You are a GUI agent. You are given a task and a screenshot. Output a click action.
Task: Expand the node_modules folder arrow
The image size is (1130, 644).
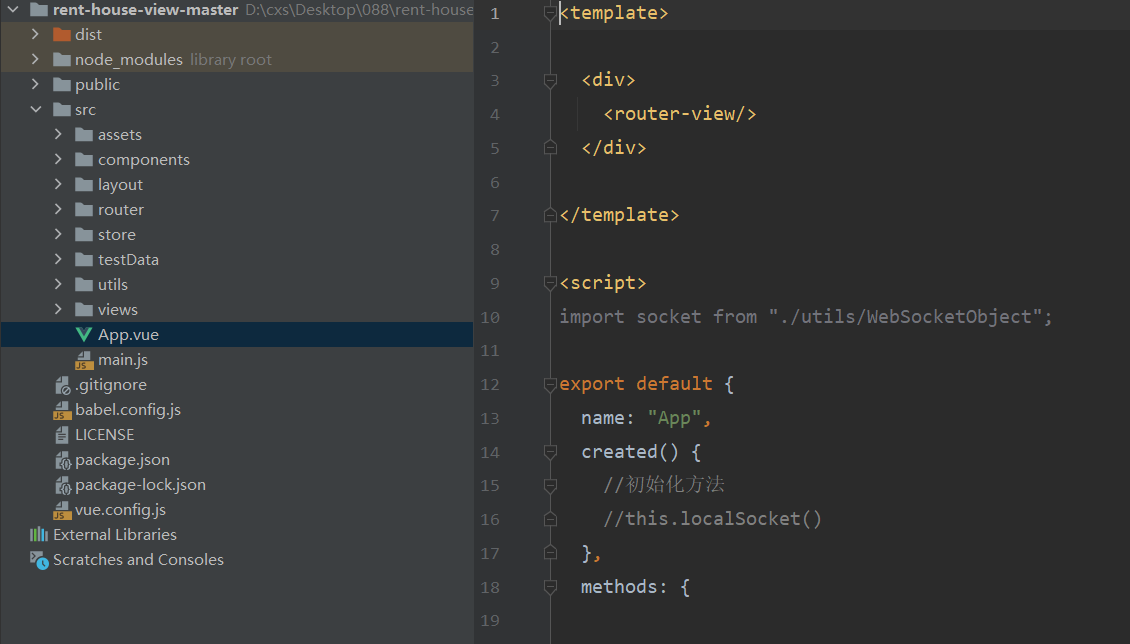(x=35, y=59)
